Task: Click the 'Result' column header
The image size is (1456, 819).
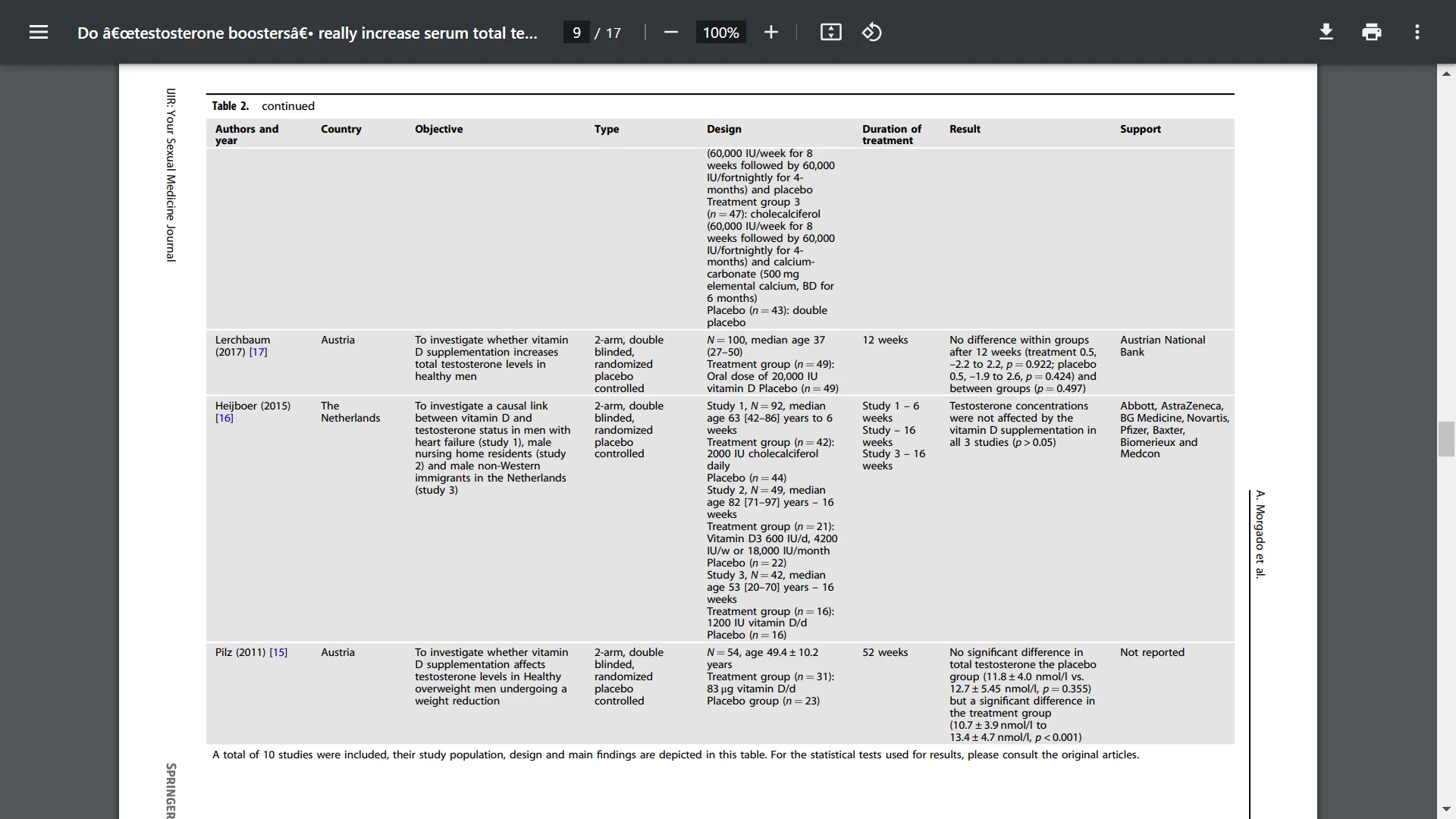Action: point(965,129)
